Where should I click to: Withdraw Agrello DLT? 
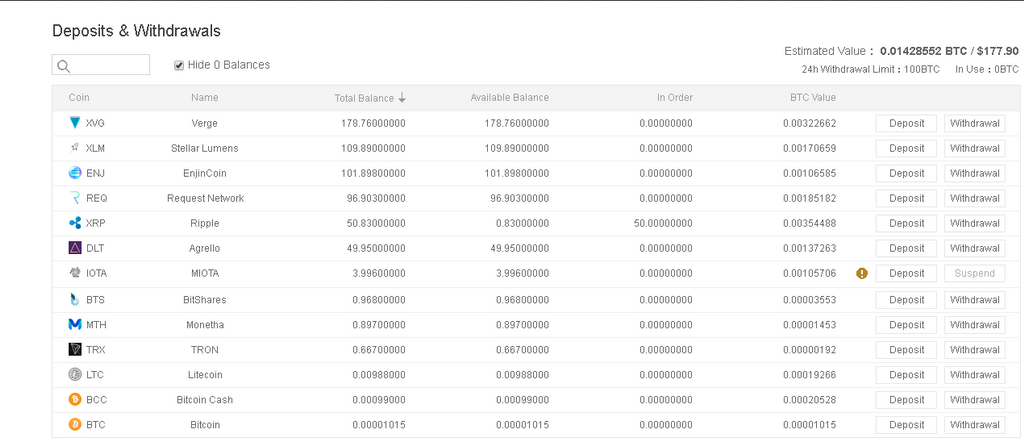click(974, 248)
